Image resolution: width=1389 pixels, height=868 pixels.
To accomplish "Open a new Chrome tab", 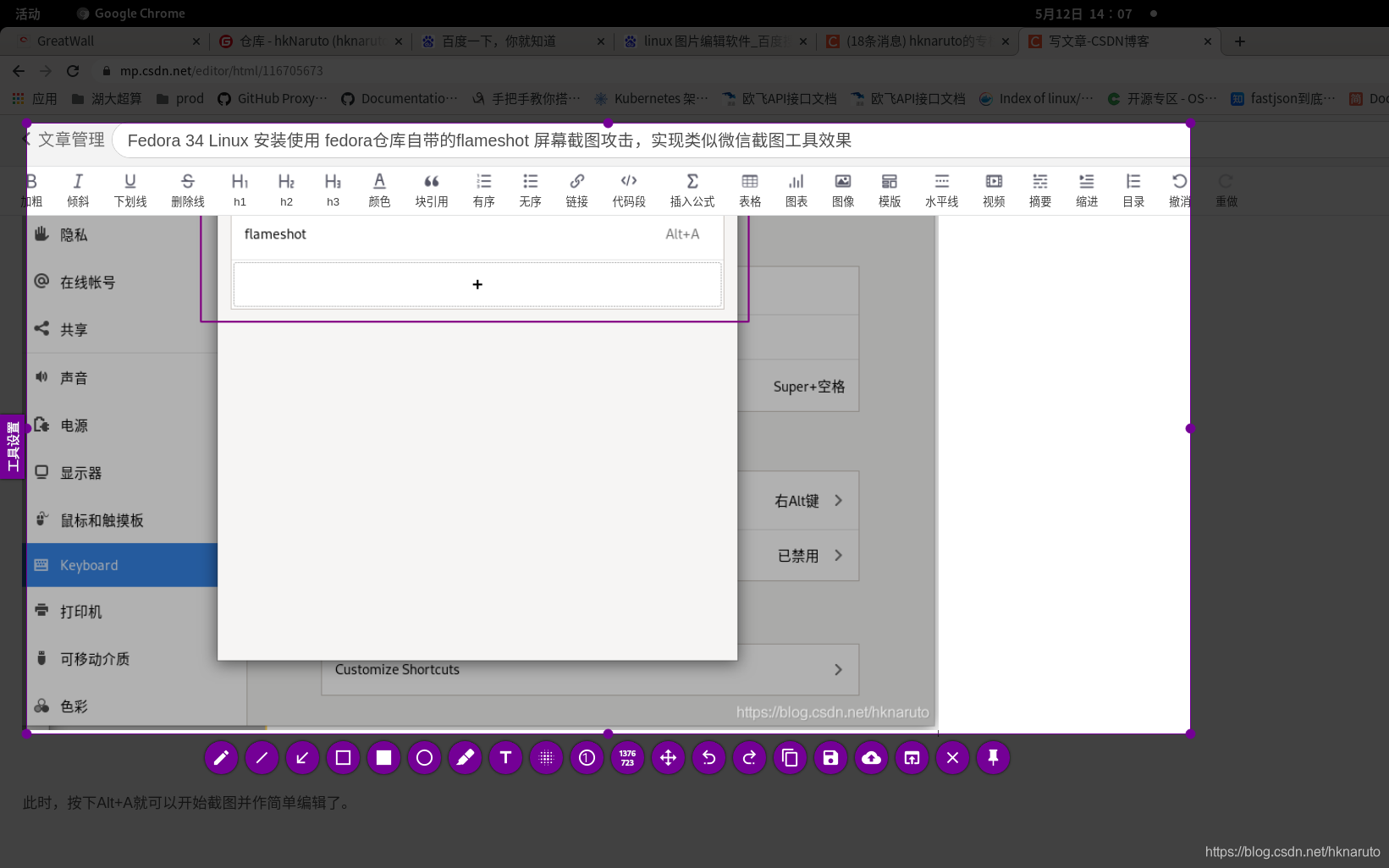I will 1240,41.
